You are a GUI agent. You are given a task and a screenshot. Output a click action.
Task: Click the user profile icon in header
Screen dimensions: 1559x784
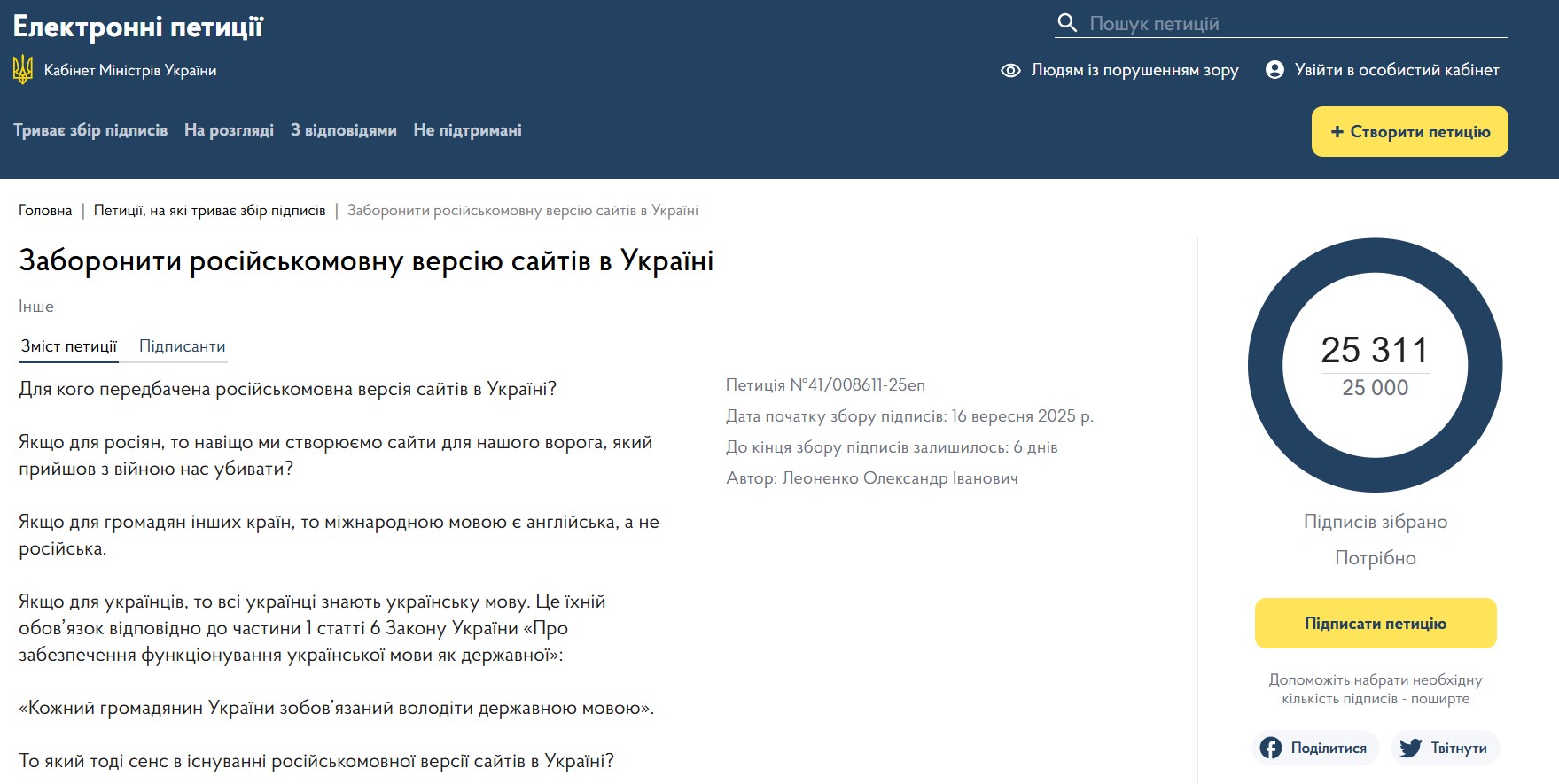(x=1274, y=70)
